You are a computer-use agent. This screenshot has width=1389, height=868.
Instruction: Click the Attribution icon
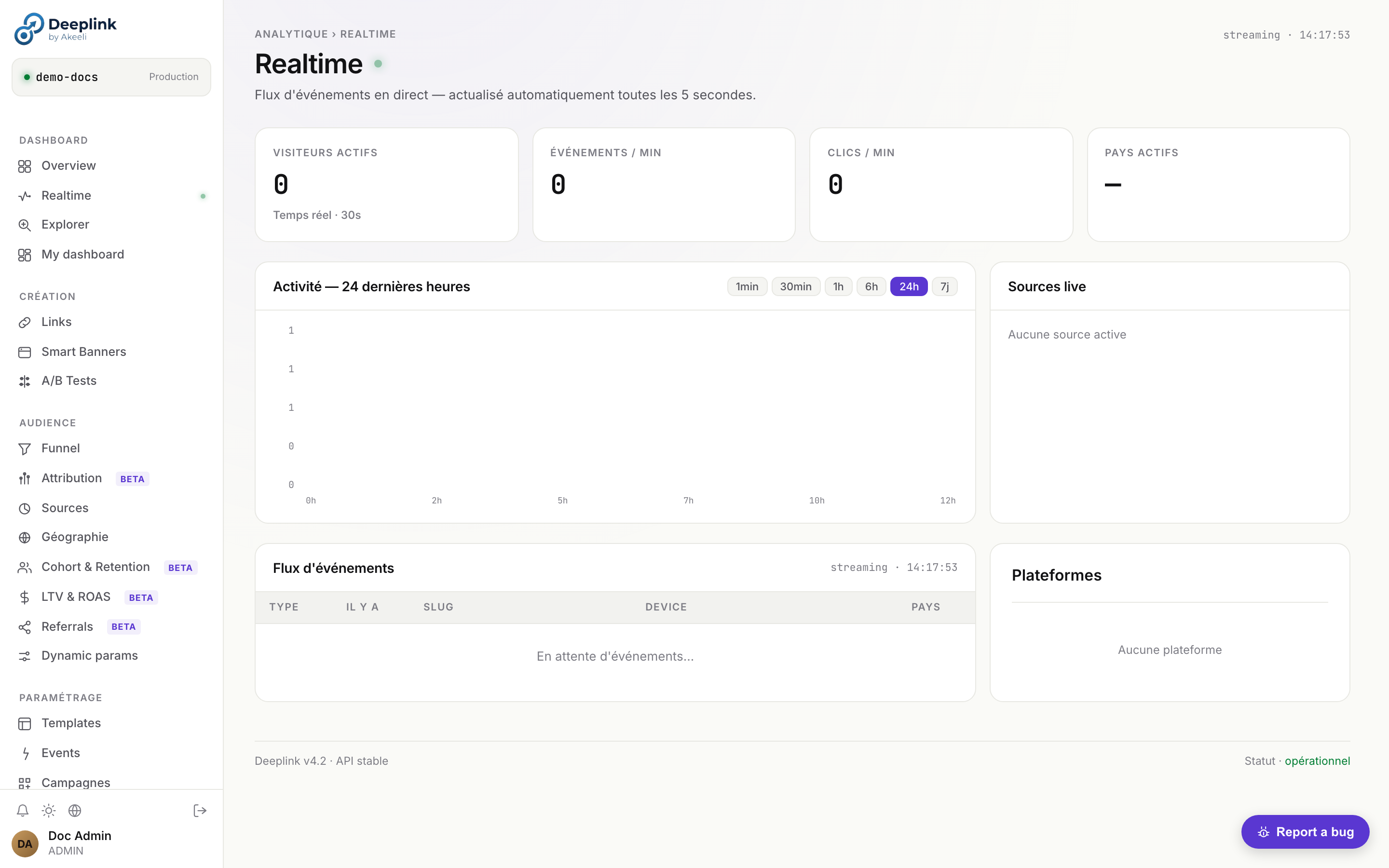(24, 479)
